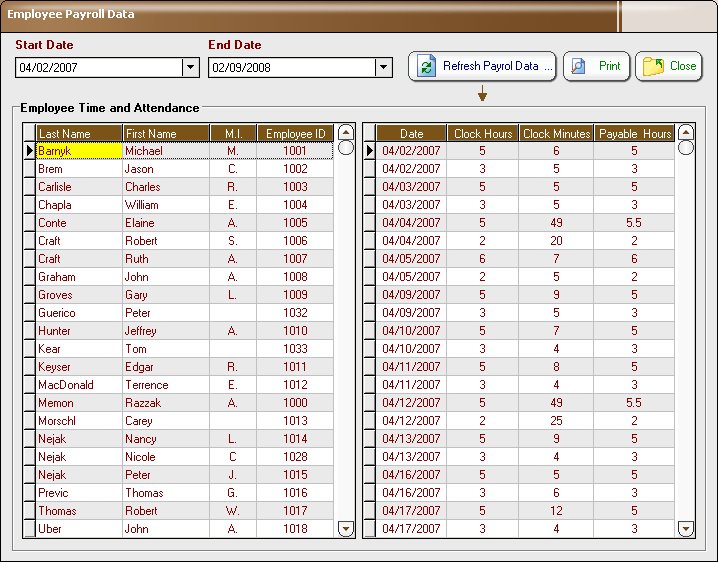
Task: Click the Employee ID column header
Action: tap(295, 133)
